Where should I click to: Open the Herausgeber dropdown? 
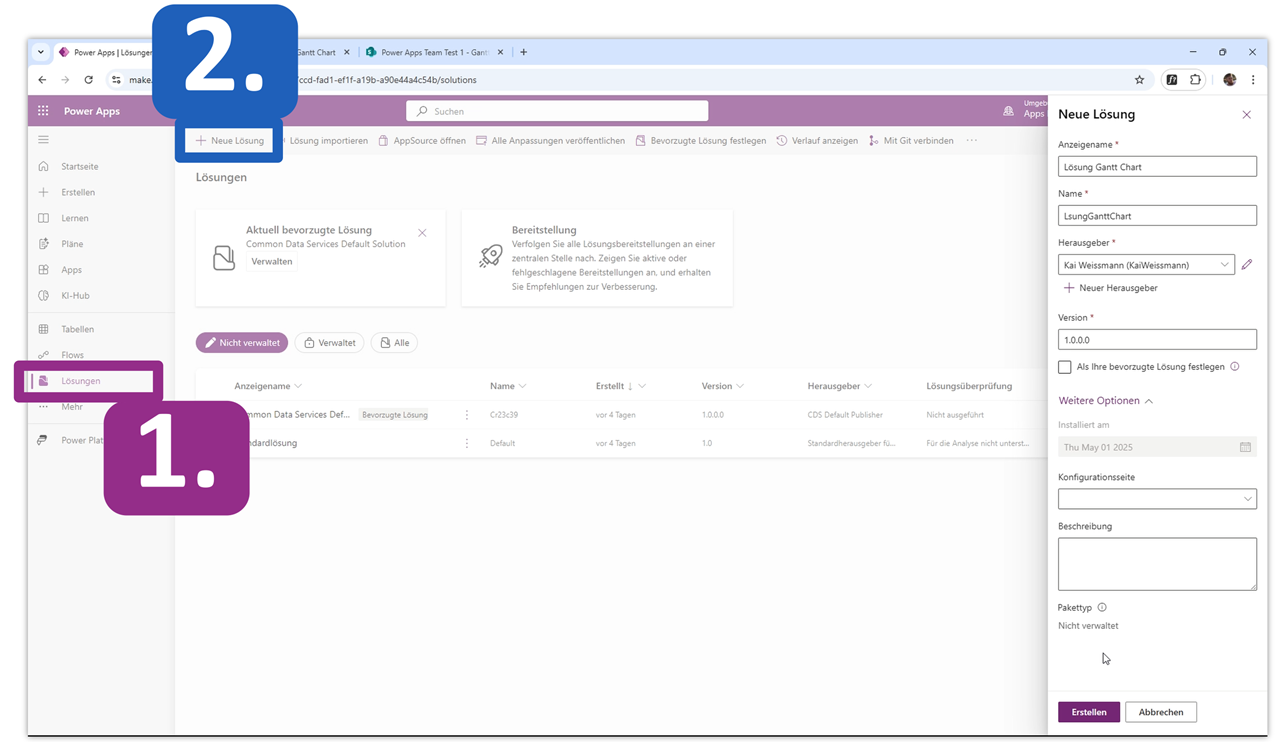click(1146, 265)
